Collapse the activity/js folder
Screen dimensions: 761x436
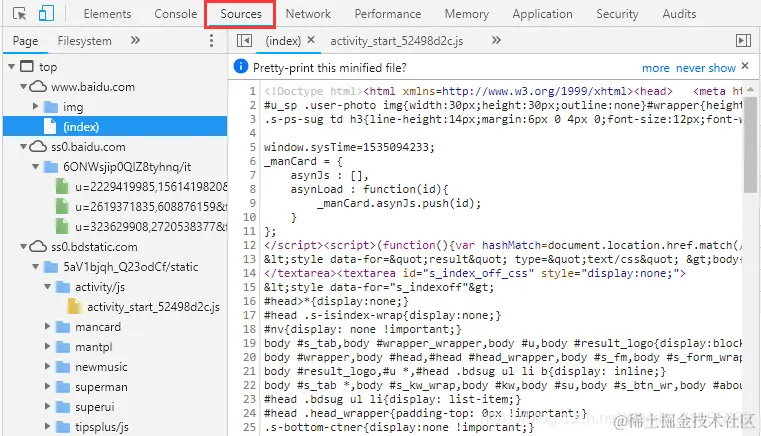(x=48, y=286)
